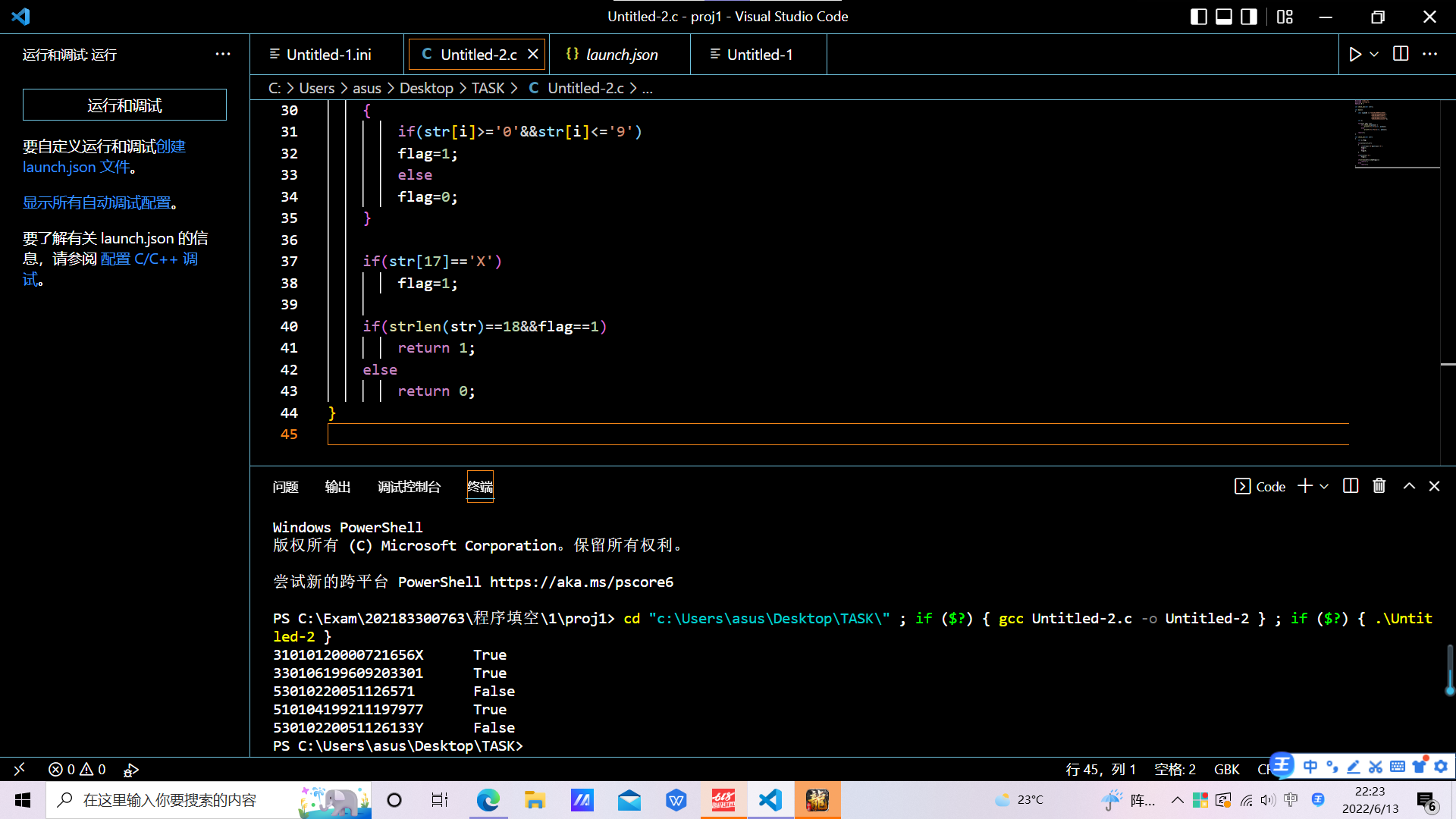Screen dimensions: 1456x819
Task: Toggle secondary side bar layout icon
Action: click(x=1249, y=17)
